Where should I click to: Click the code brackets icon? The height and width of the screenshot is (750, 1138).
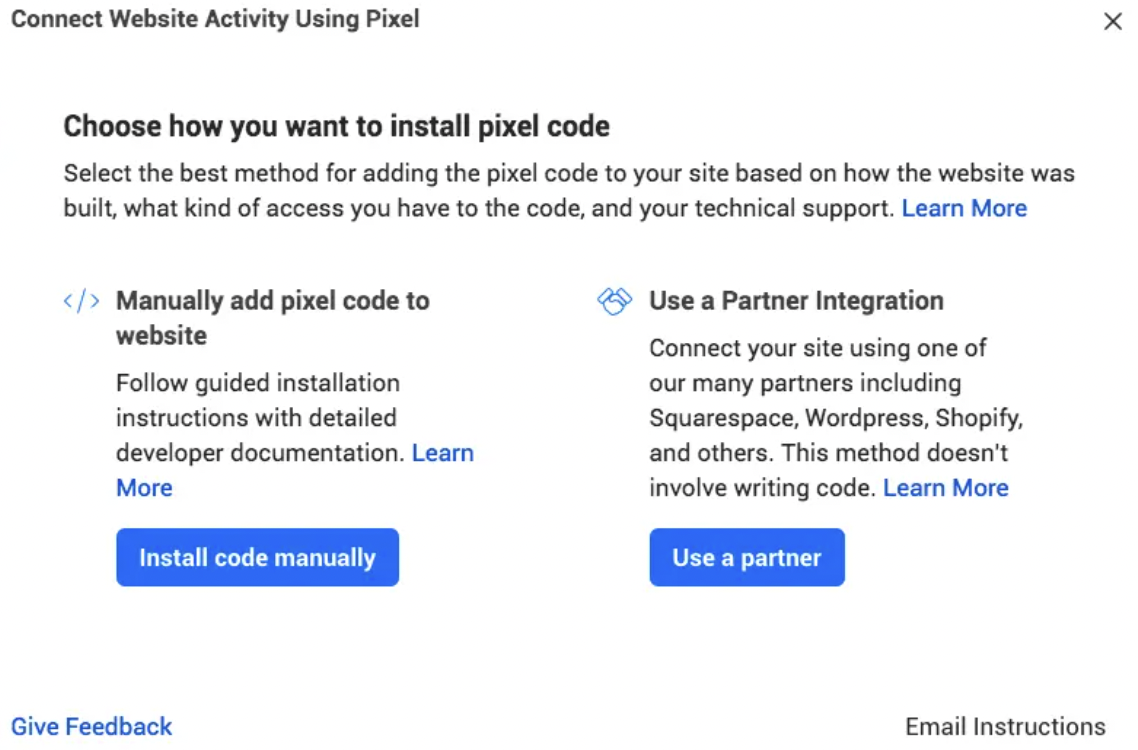coord(81,301)
